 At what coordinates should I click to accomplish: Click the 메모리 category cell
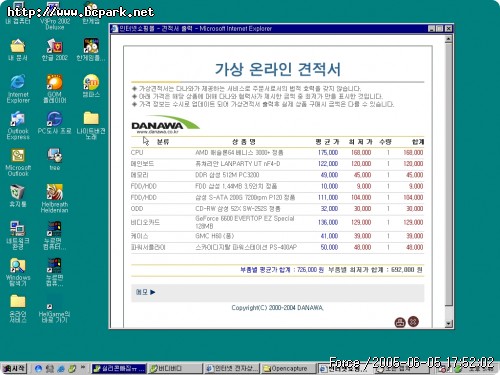click(x=140, y=175)
